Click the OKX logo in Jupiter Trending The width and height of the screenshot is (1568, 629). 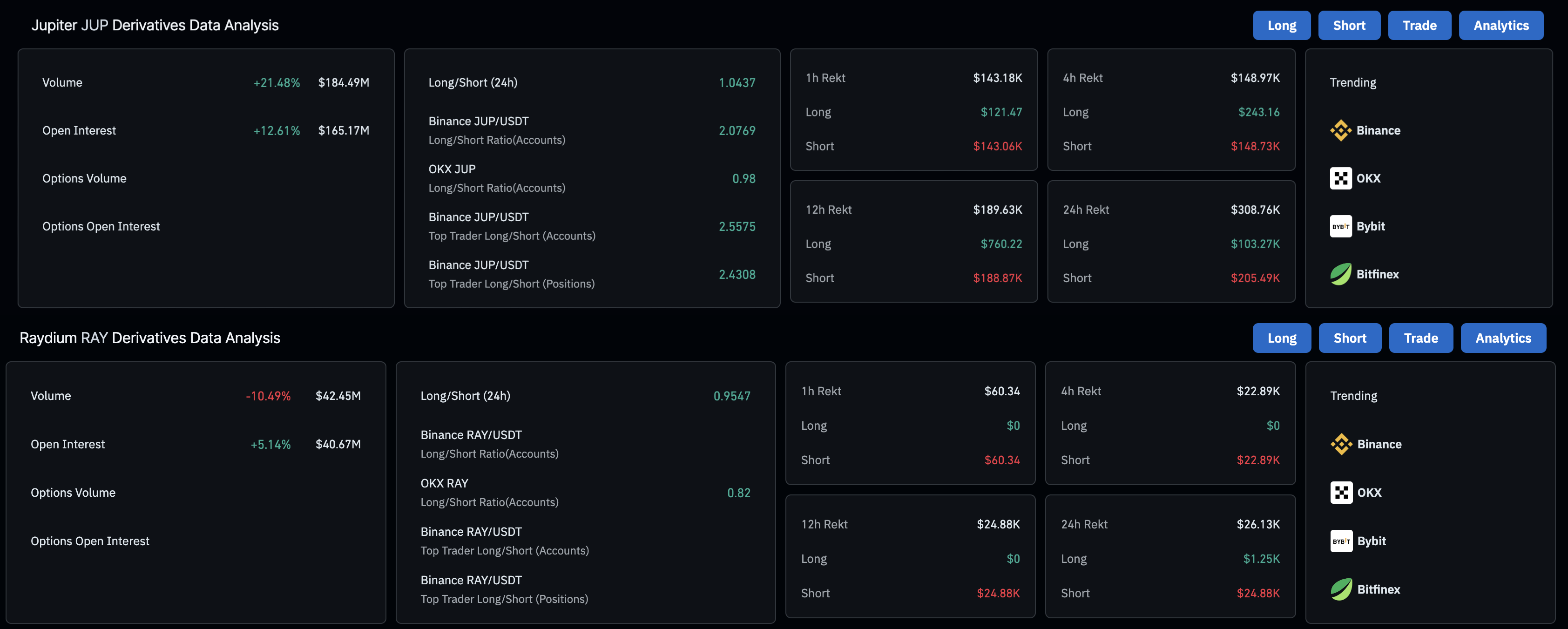[x=1340, y=178]
